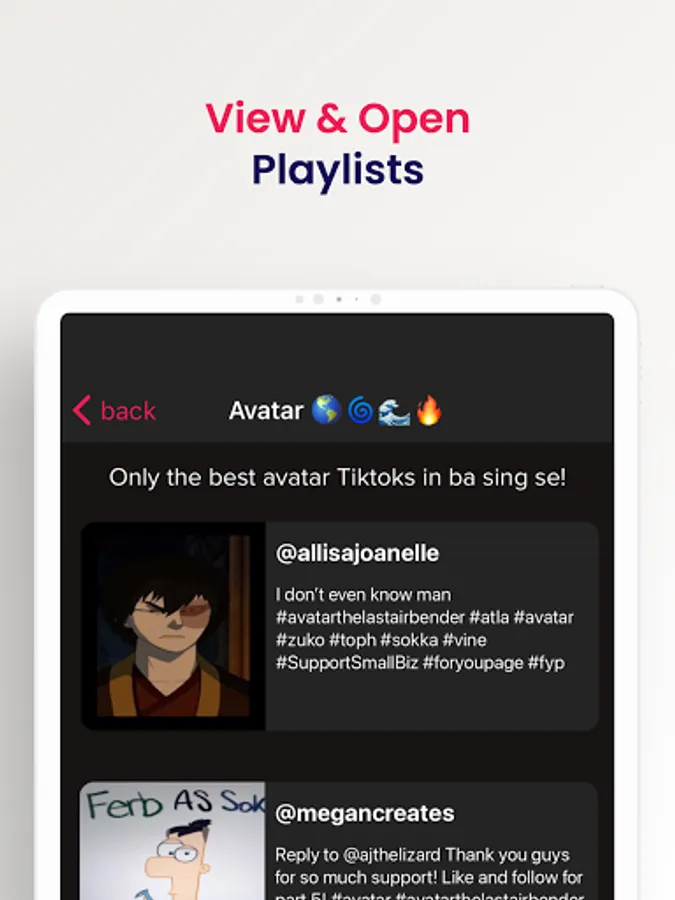Viewport: 675px width, 900px height.
Task: Open the #SupportSmallBiz hashtag
Action: (x=347, y=663)
